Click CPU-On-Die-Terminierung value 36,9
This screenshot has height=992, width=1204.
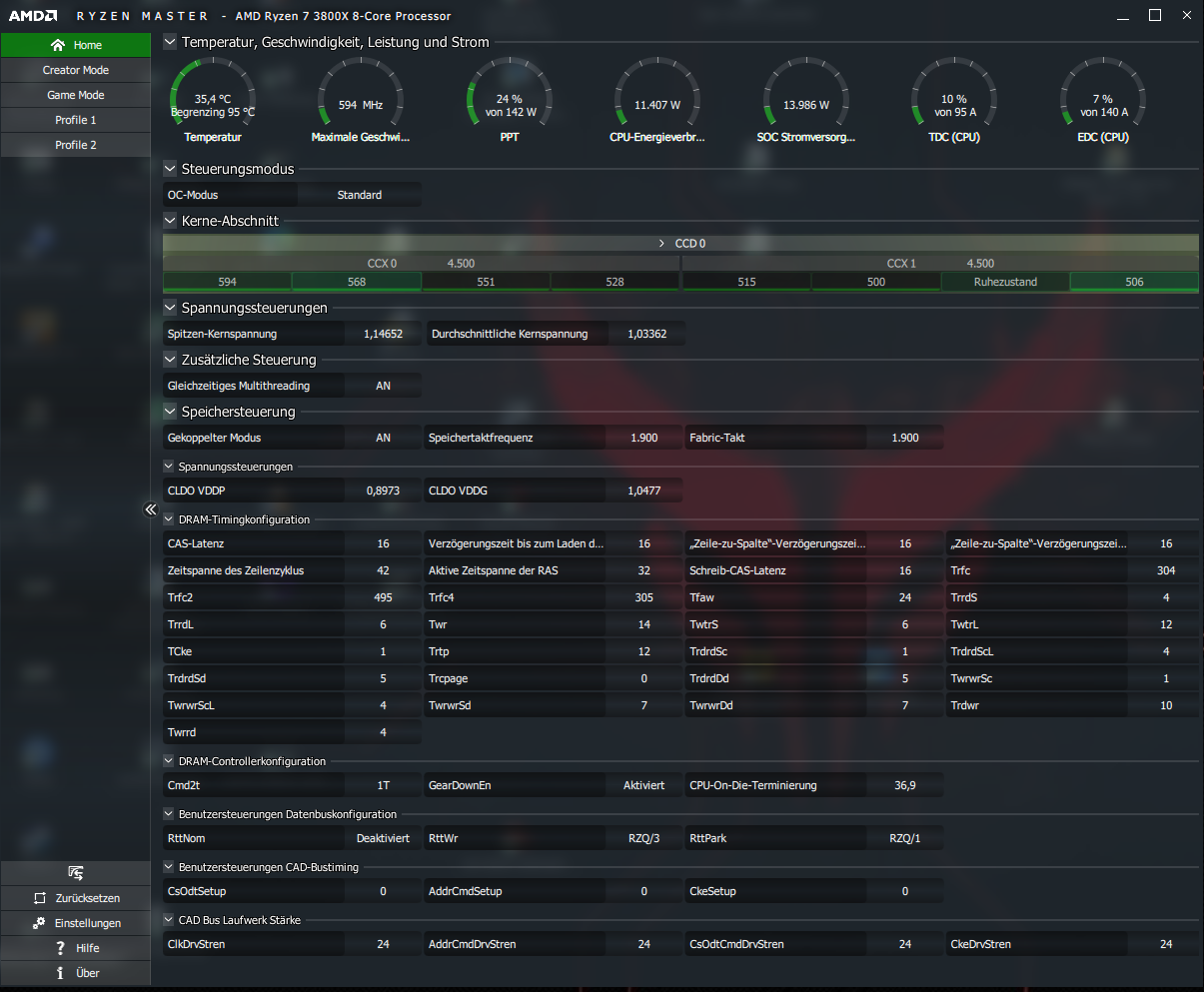pos(904,785)
